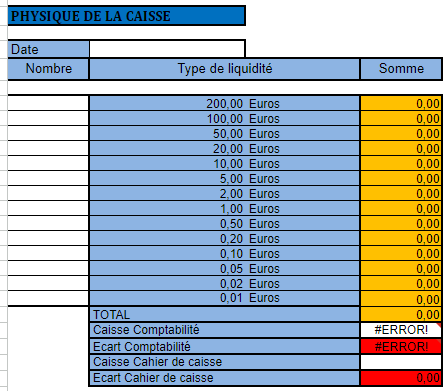
Task: Select the Nombre cell for 0,01 Euros
Action: pos(48,298)
